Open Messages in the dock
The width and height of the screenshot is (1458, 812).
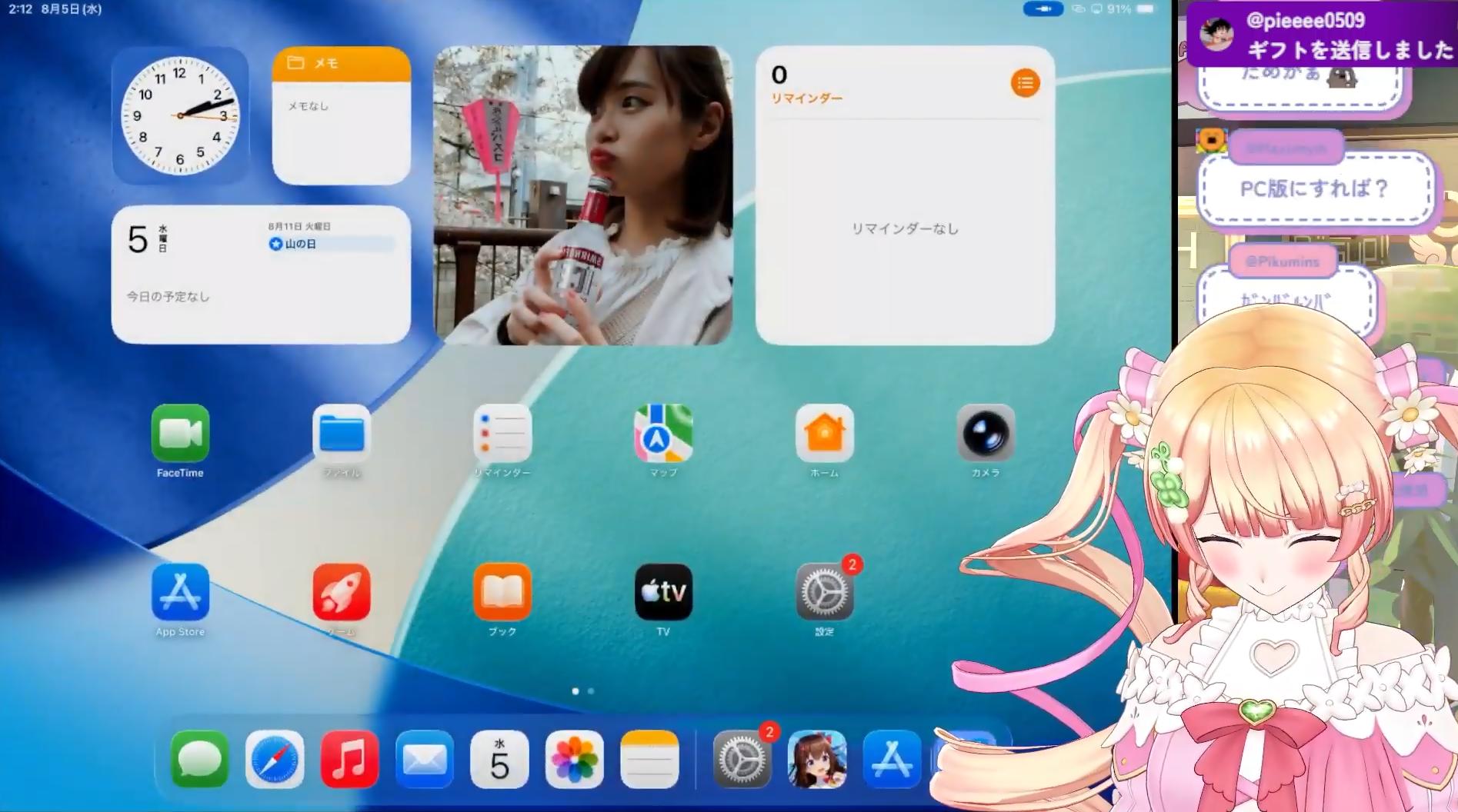click(200, 760)
